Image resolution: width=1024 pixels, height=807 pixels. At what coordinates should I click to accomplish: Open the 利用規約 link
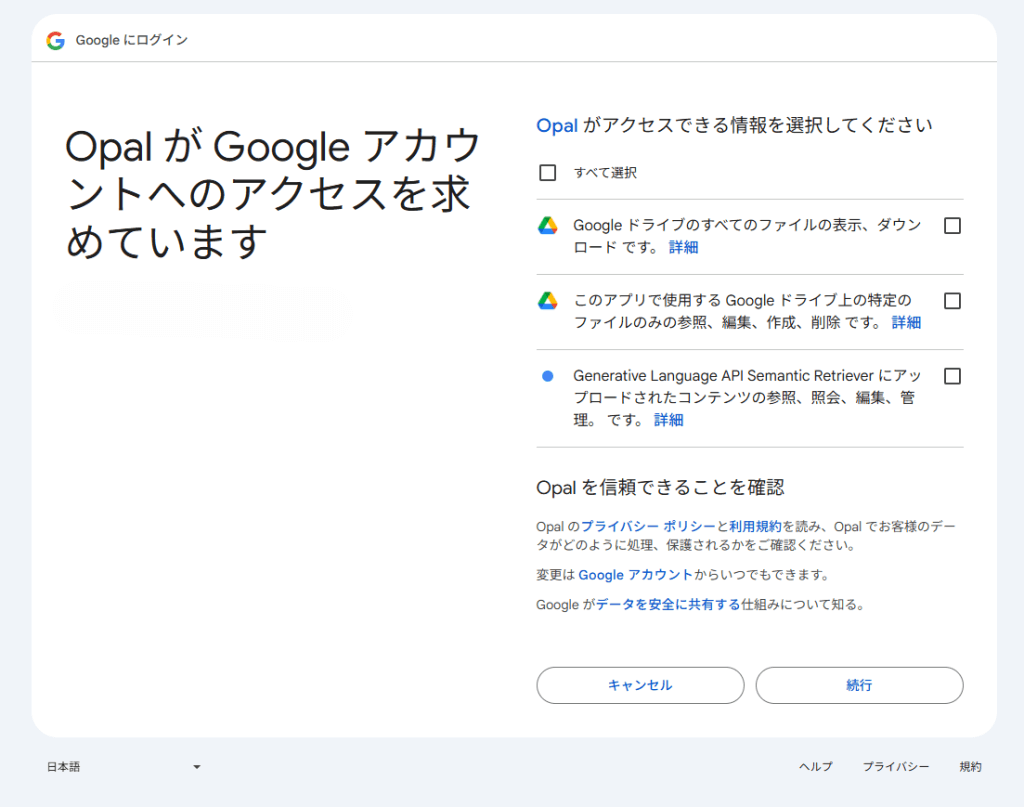pyautogui.click(x=755, y=526)
